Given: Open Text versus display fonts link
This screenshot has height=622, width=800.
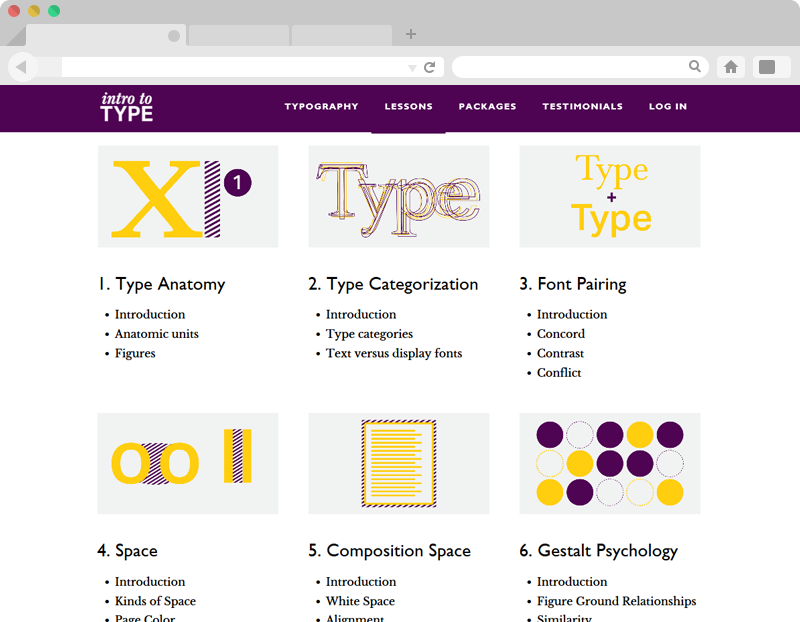Looking at the screenshot, I should pyautogui.click(x=393, y=353).
